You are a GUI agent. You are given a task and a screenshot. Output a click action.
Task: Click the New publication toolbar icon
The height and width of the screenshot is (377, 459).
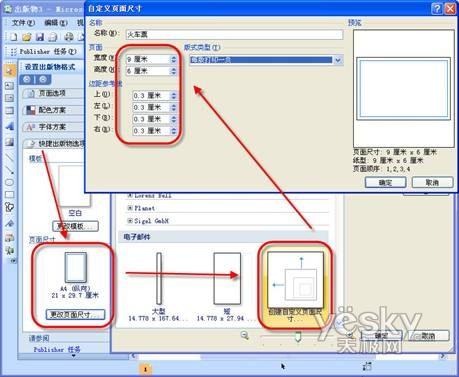click(13, 37)
